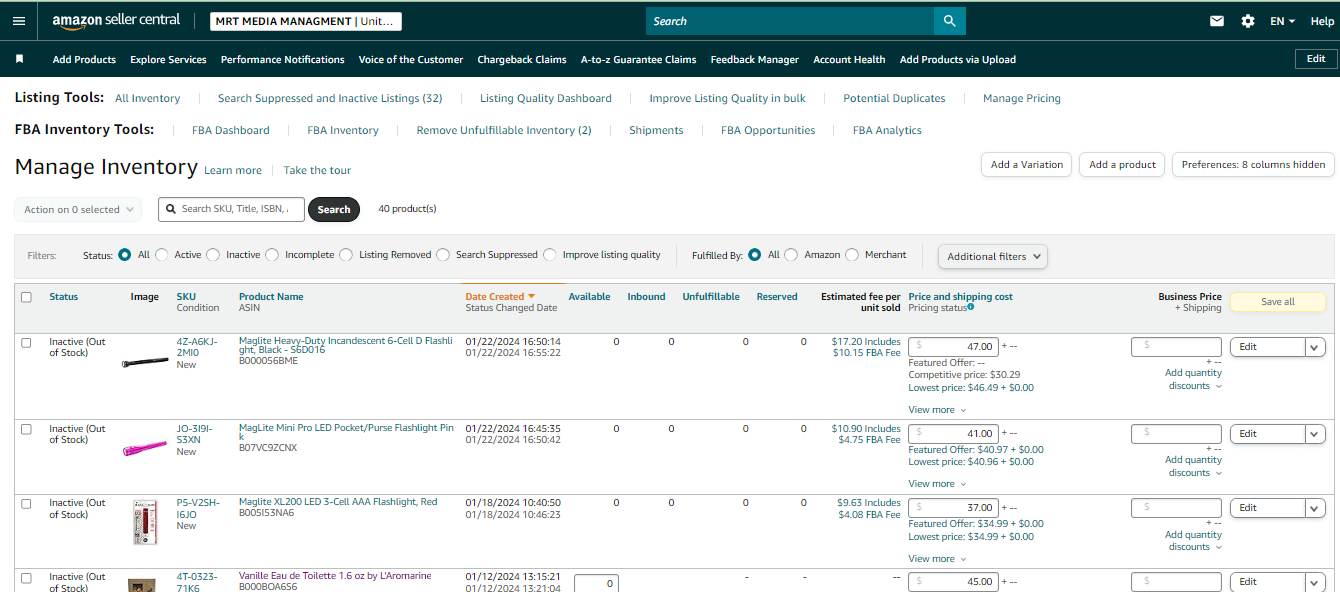The height and width of the screenshot is (592, 1340).
Task: Open the hamburger navigation menu
Action: [19, 21]
